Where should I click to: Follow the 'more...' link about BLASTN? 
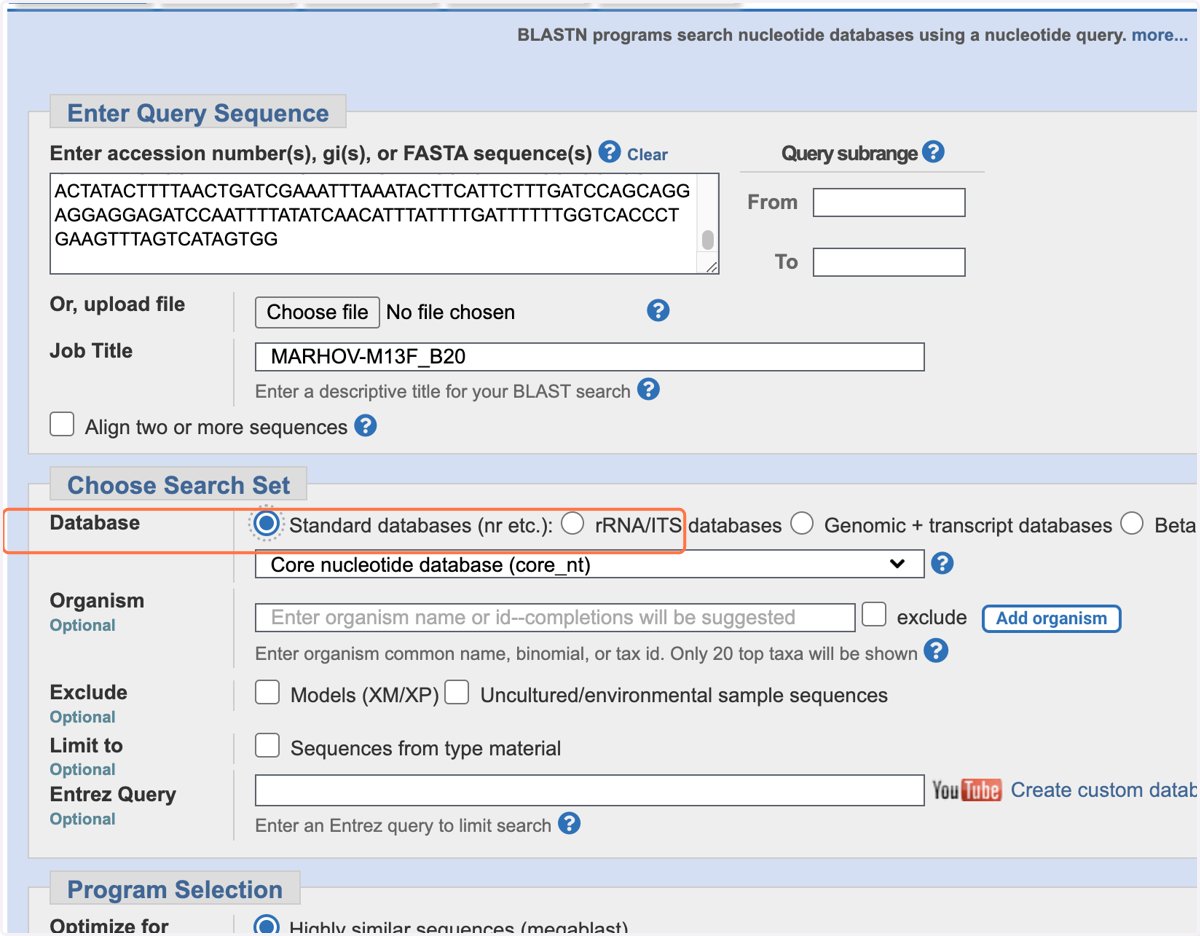pos(1160,35)
